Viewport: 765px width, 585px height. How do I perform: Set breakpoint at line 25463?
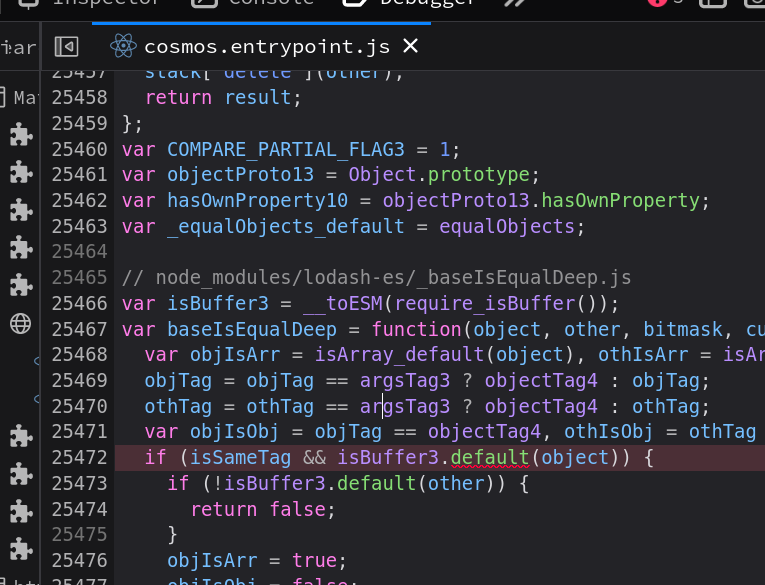point(80,226)
